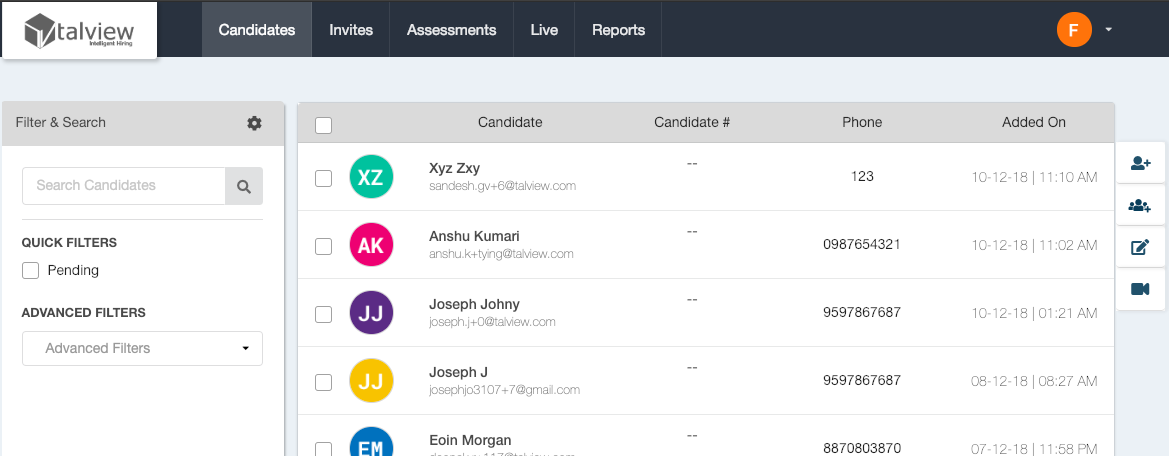Click the yellow JJ avatar for Joseph J
Viewport: 1169px width, 456px height.
coord(371,380)
